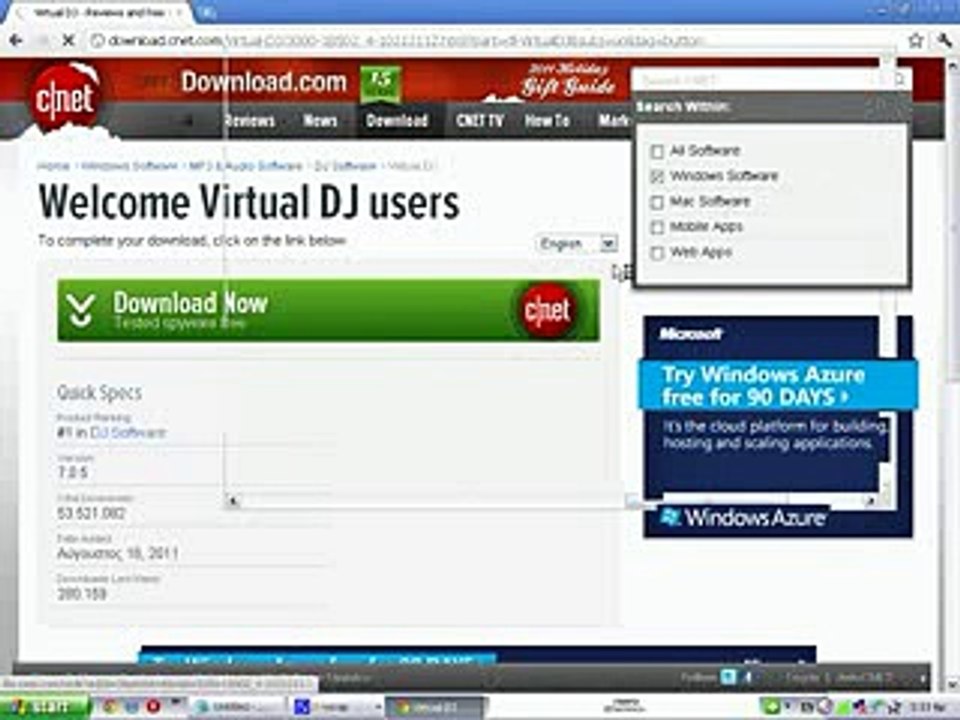Click the DJ Software breadcrumb link
The width and height of the screenshot is (960, 720).
pyautogui.click(x=345, y=166)
